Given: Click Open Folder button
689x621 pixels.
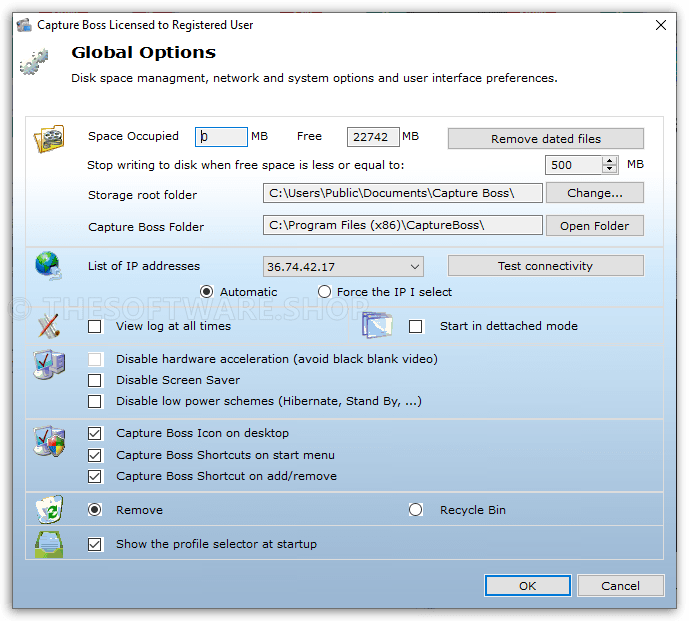Looking at the screenshot, I should 595,225.
